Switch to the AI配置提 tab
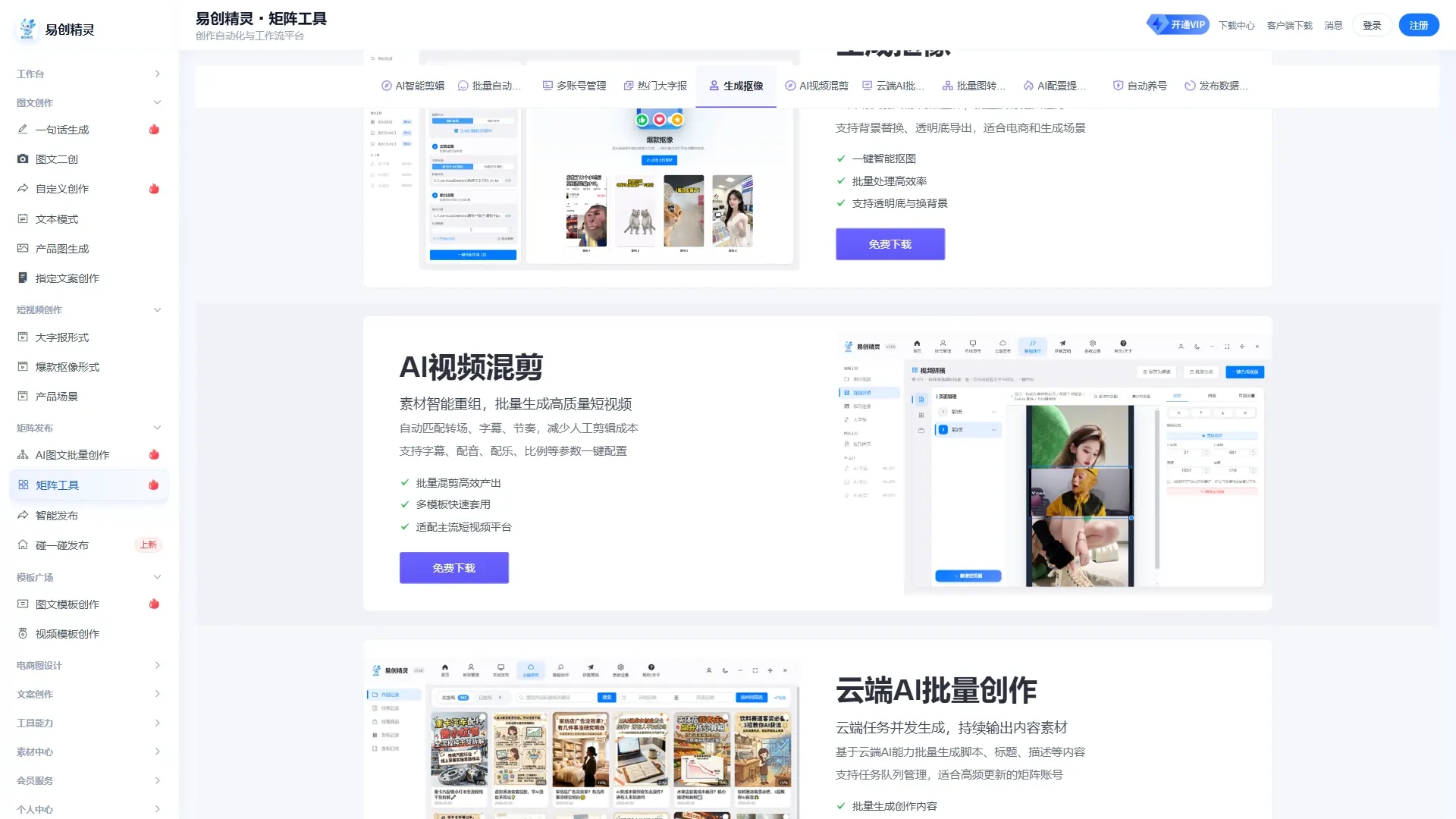Viewport: 1456px width, 819px height. click(x=1055, y=86)
